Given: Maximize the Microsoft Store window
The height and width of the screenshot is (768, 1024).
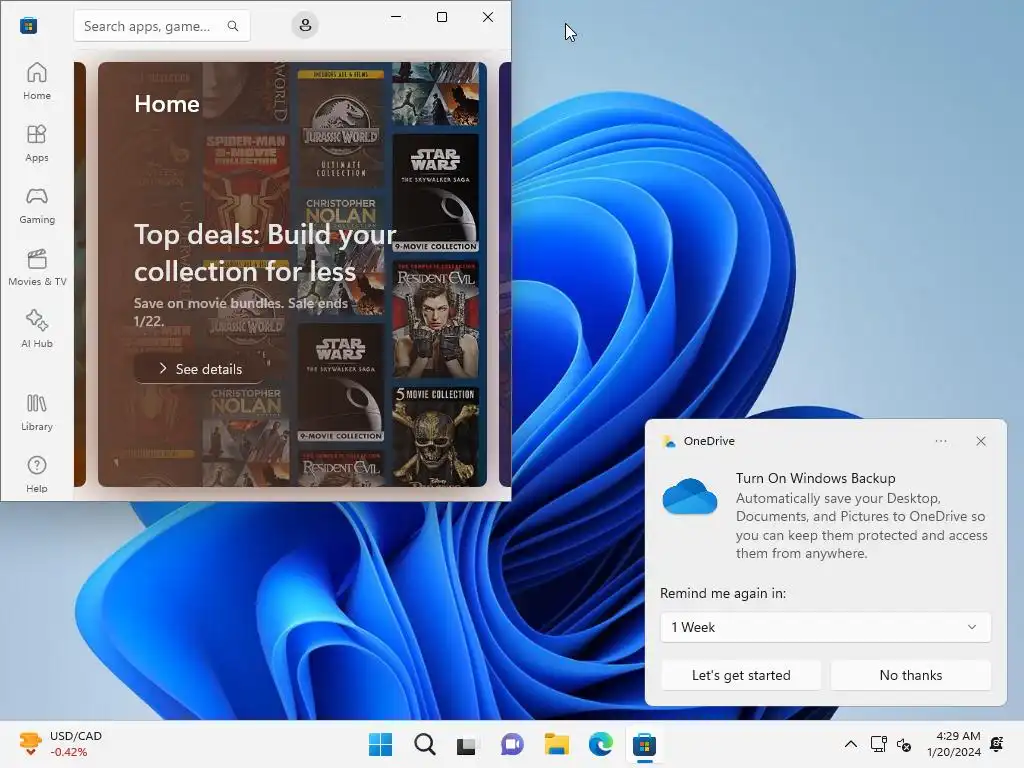Looking at the screenshot, I should pos(442,17).
